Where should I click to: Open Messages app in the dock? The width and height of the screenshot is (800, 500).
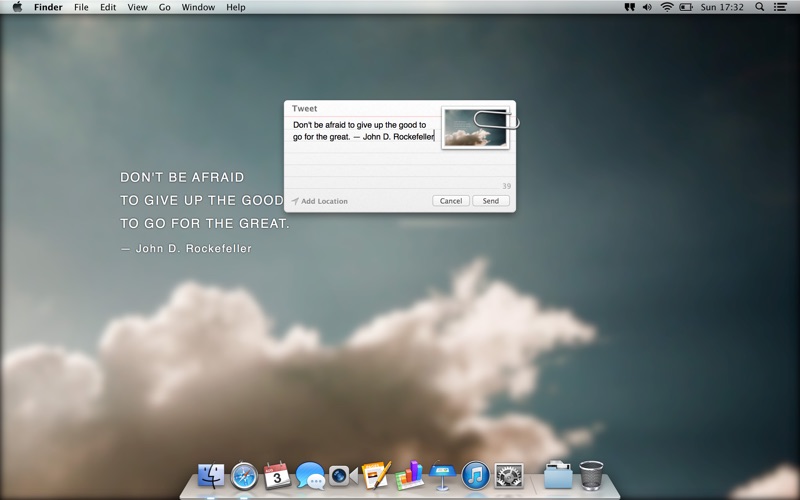(310, 476)
